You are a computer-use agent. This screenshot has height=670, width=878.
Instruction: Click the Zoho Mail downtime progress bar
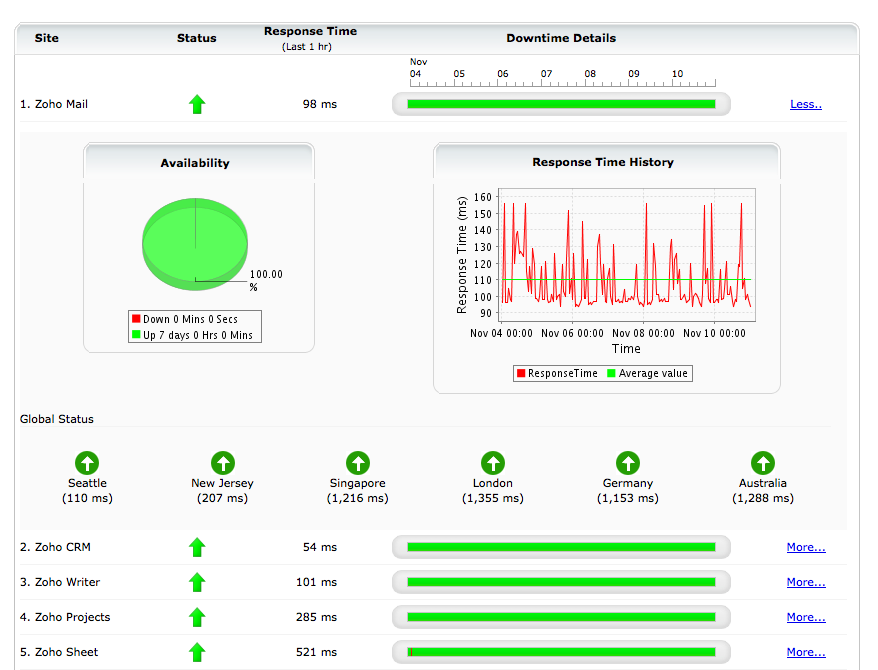tap(561, 104)
